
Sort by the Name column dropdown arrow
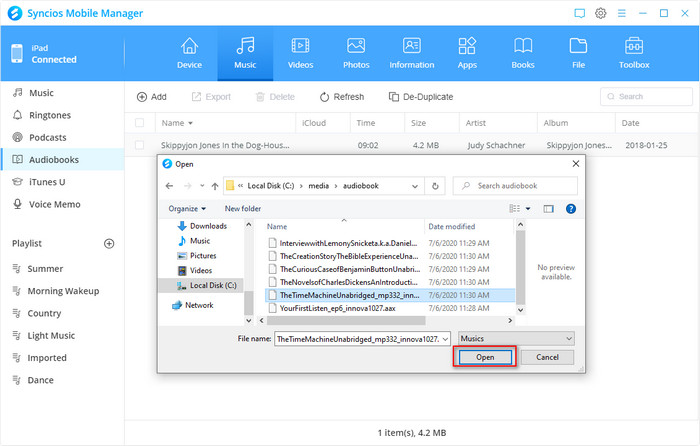(x=191, y=123)
